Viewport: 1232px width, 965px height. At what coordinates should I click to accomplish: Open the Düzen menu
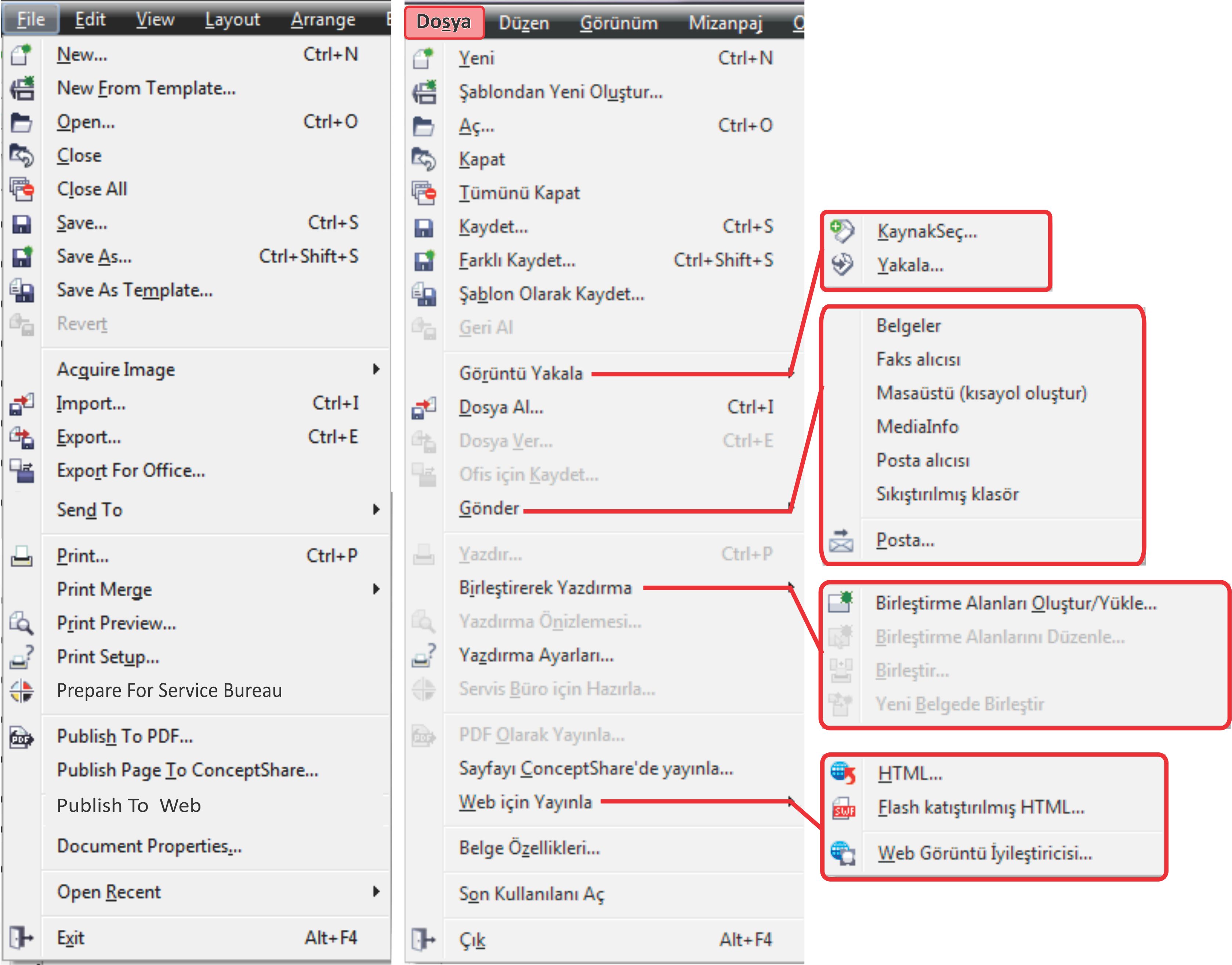pos(524,23)
